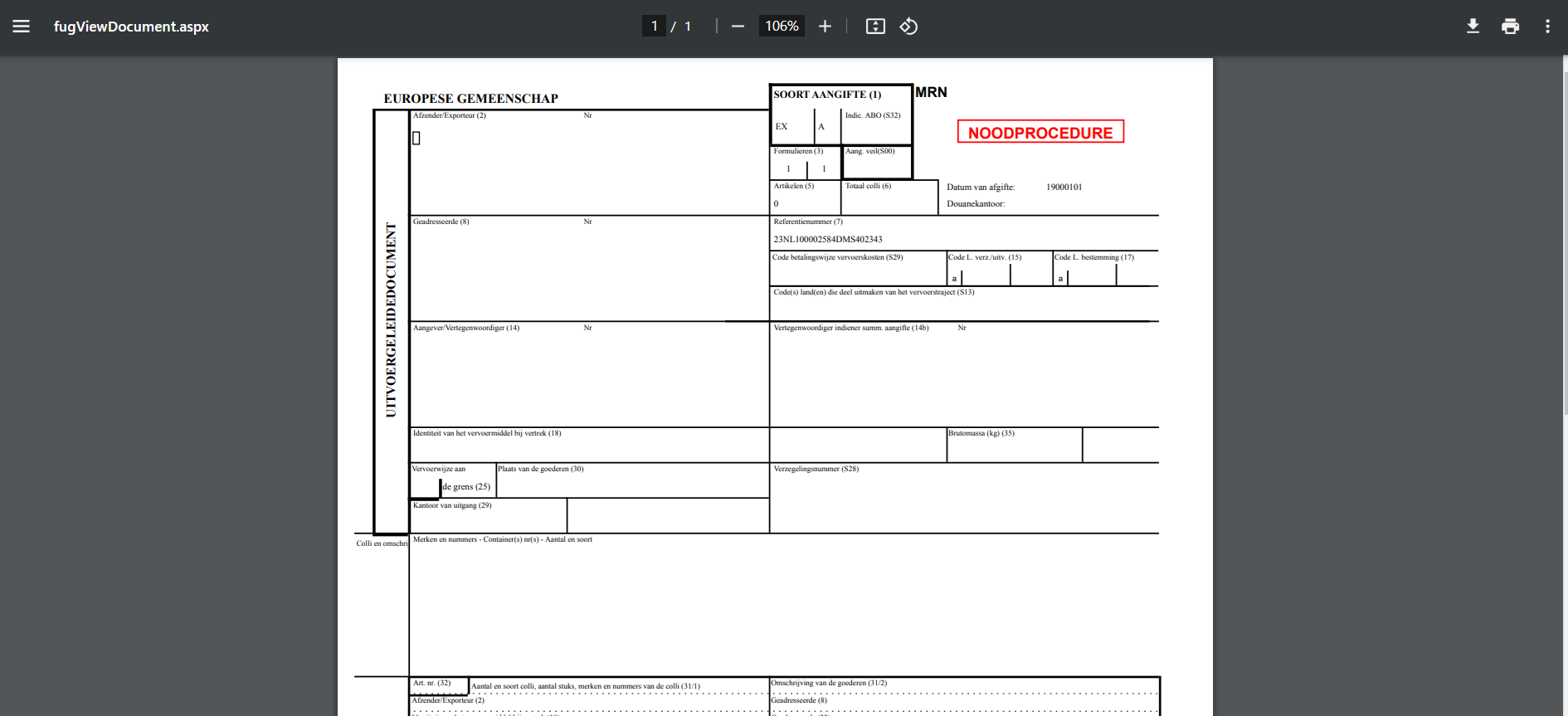Image resolution: width=1568 pixels, height=716 pixels.
Task: Click the date value 19000101
Action: [1064, 188]
